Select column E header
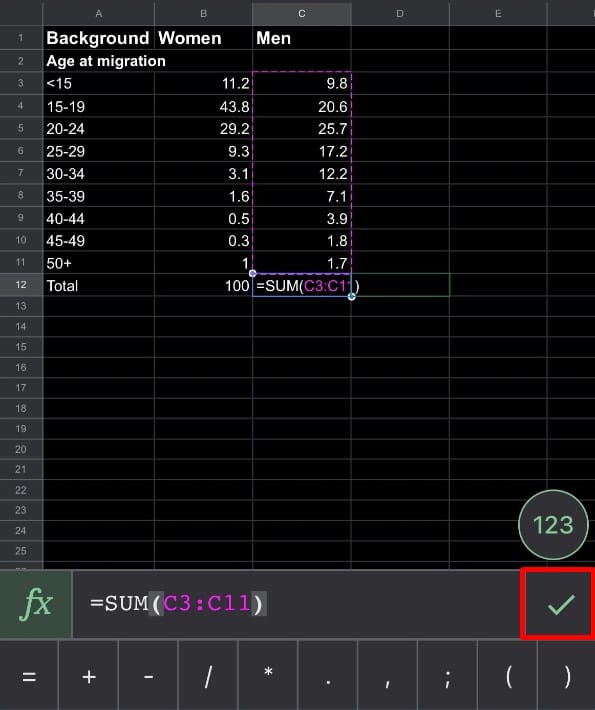The width and height of the screenshot is (595, 710). pos(498,14)
